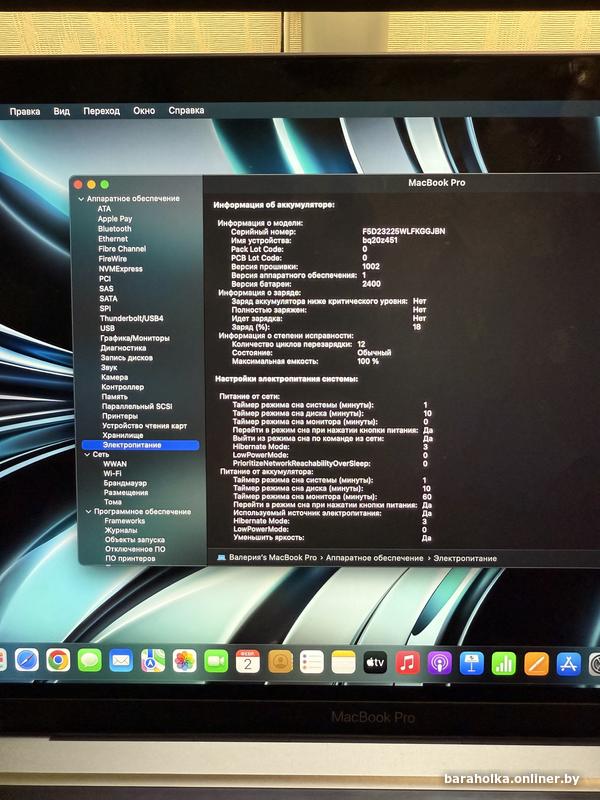Screen dimensions: 600x800
Task: Open Numbers app in the dock
Action: (504, 664)
